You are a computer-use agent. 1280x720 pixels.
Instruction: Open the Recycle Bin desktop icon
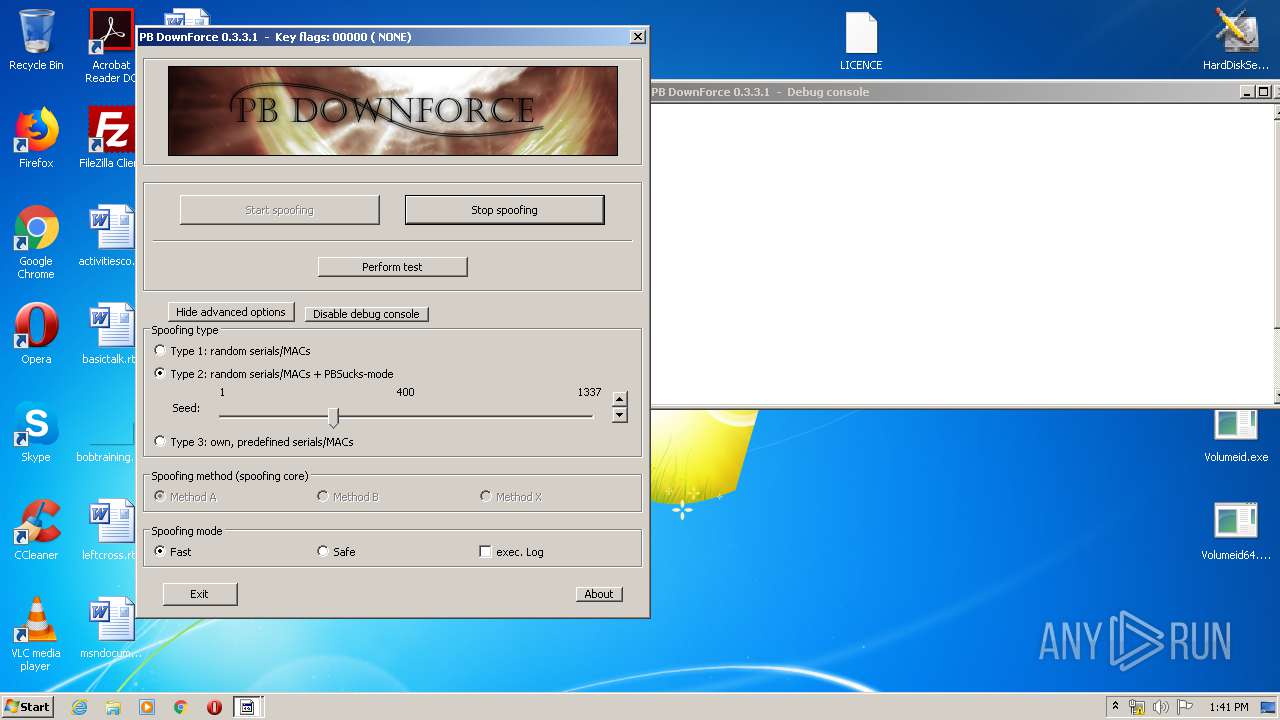(x=36, y=40)
